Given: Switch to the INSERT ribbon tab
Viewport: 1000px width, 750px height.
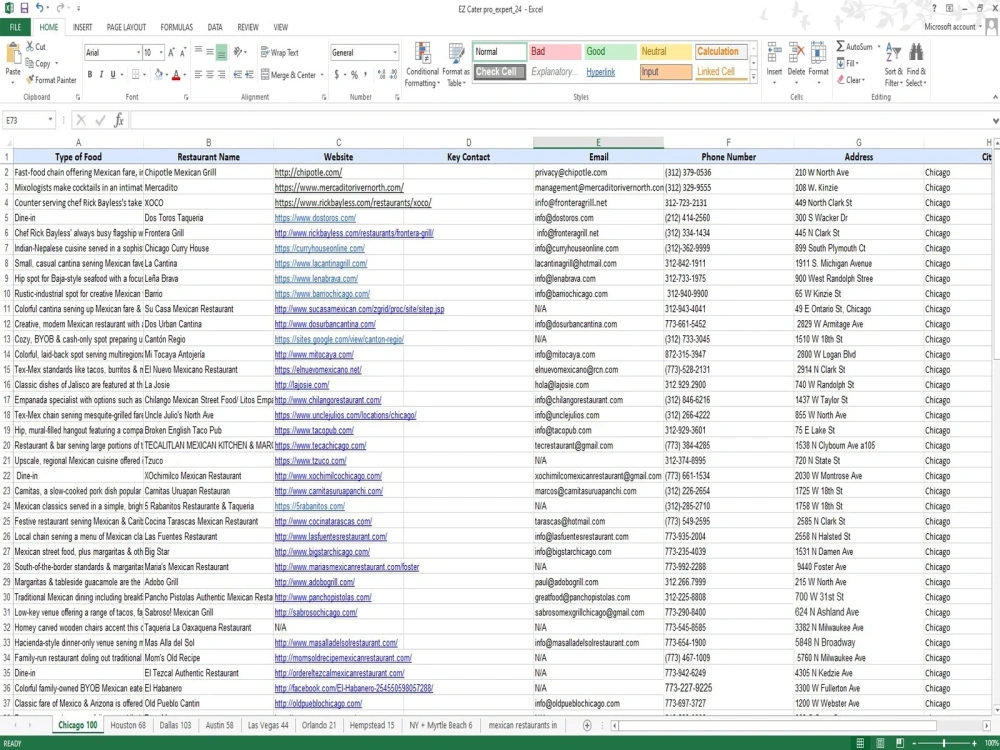Looking at the screenshot, I should coord(82,27).
